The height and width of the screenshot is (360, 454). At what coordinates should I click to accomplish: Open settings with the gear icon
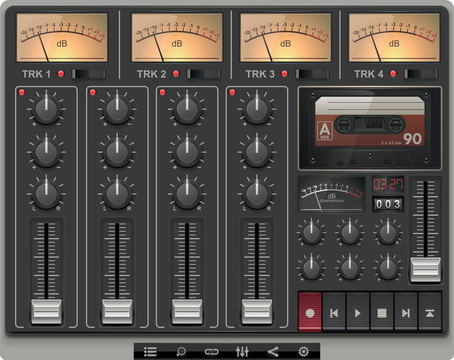[303, 351]
